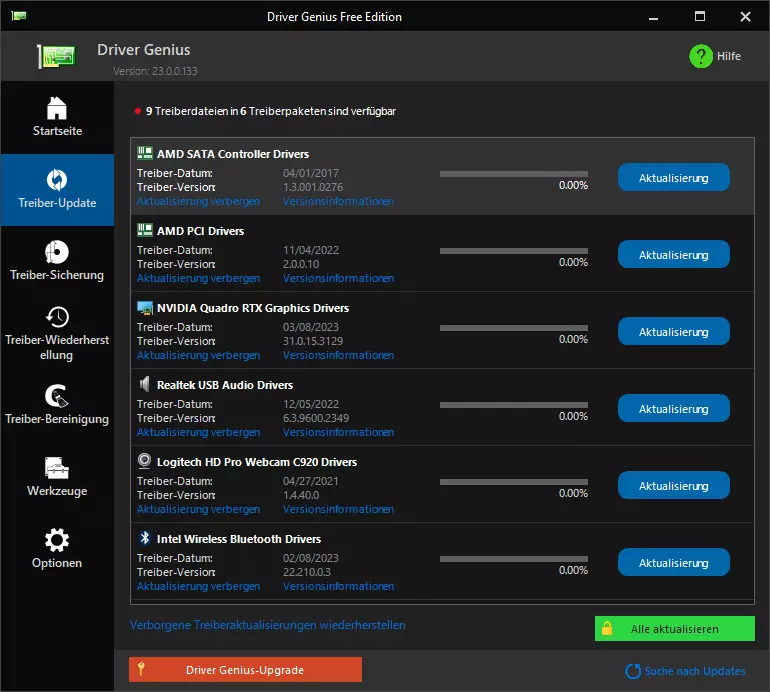The height and width of the screenshot is (692, 770).
Task: Click the Logitech C920 webcam icon
Action: click(x=144, y=461)
